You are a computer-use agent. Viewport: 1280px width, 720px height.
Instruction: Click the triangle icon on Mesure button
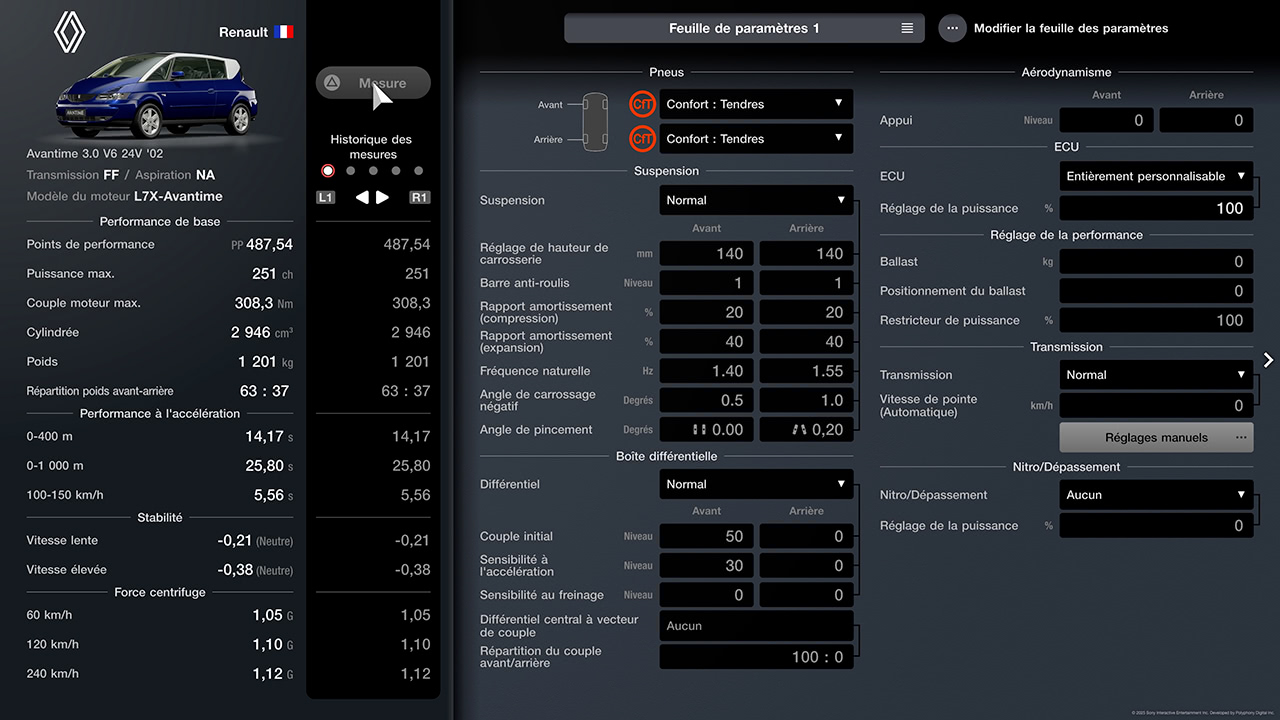[333, 83]
